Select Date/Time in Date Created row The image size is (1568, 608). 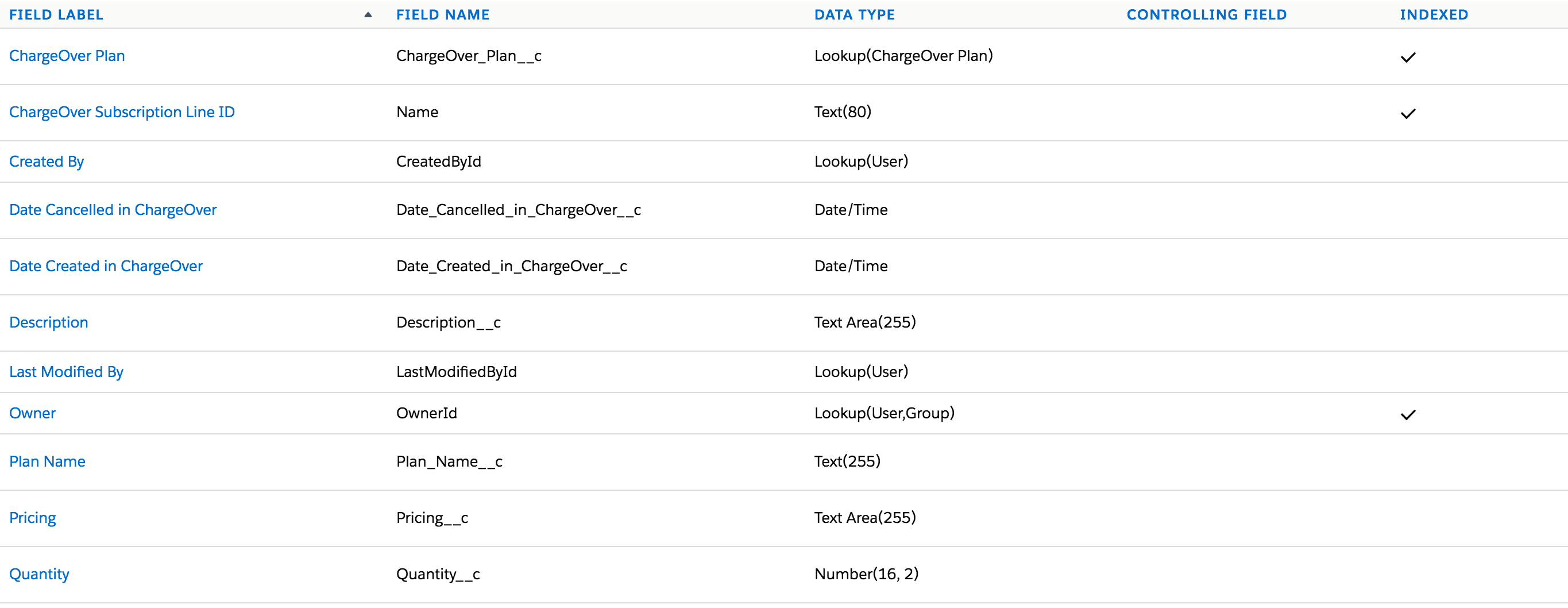point(851,266)
